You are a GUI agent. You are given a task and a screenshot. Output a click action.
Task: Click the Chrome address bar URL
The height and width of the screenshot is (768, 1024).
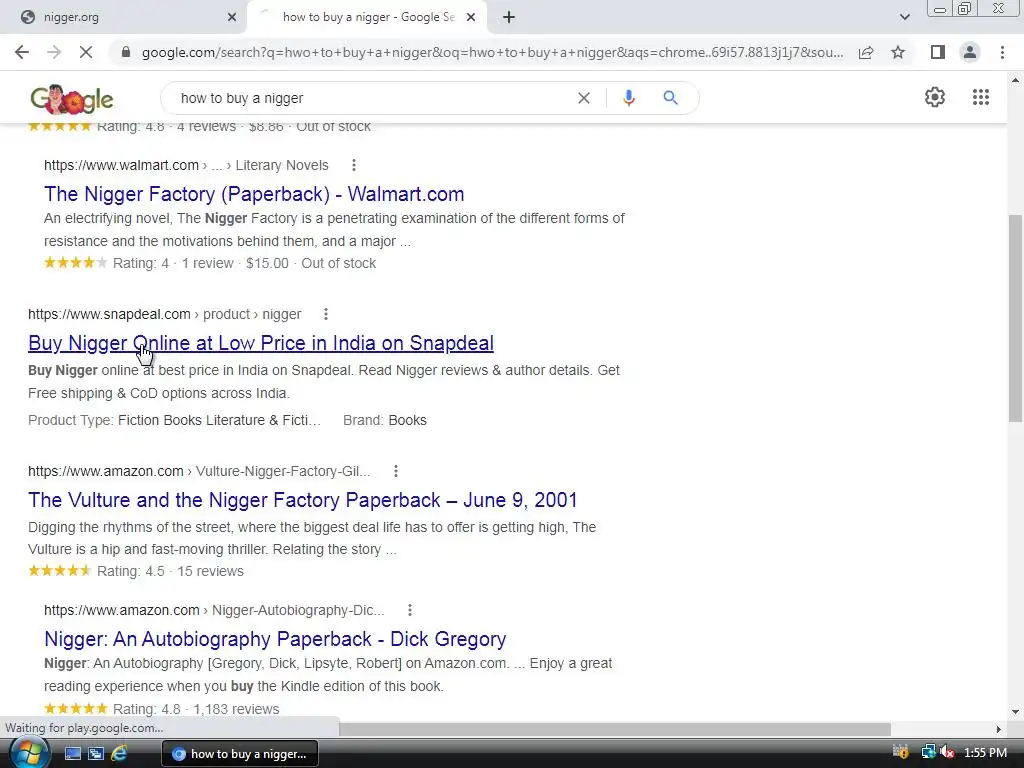tap(492, 52)
